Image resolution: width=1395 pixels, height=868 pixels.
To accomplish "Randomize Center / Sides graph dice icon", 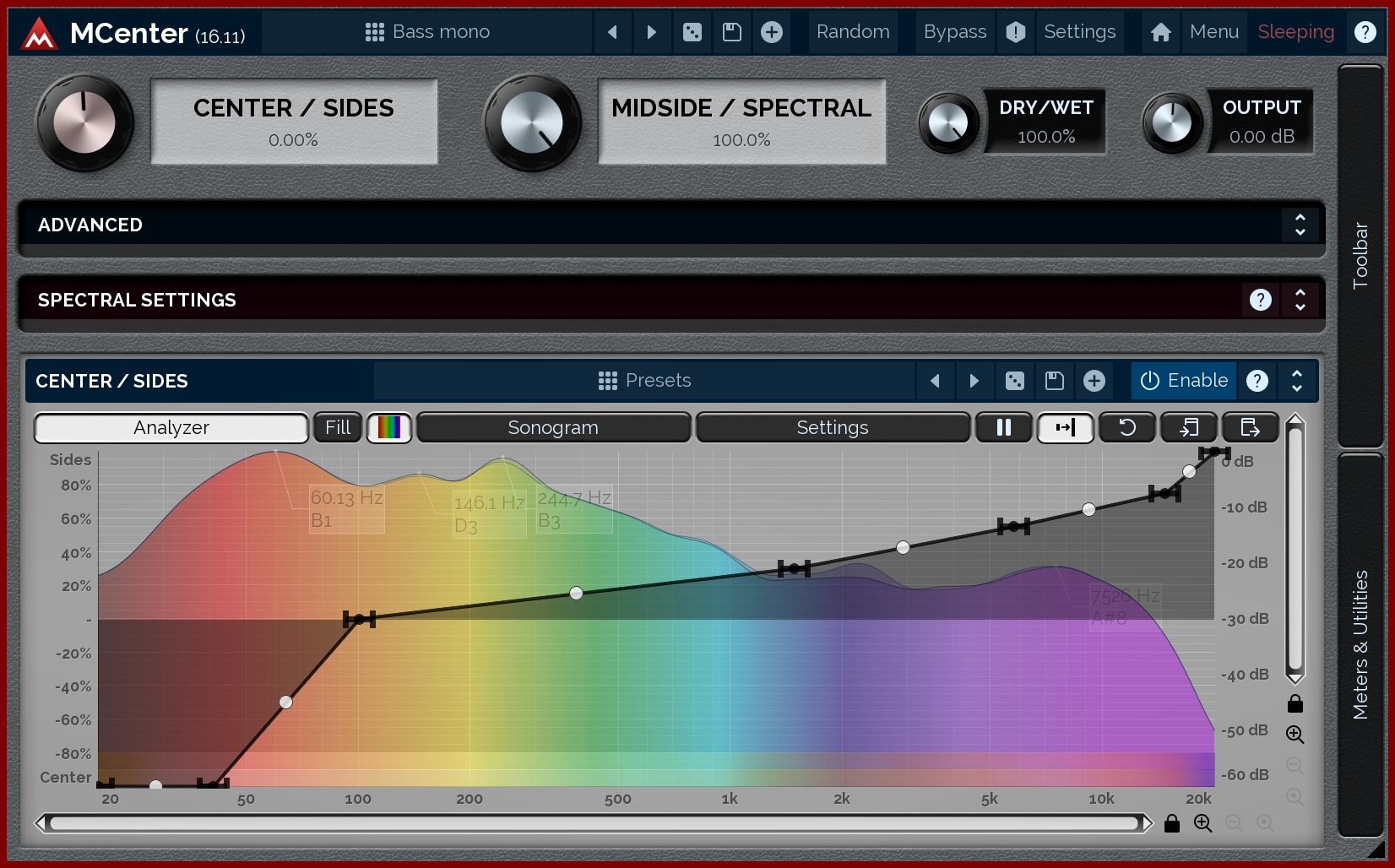I will coord(1014,381).
